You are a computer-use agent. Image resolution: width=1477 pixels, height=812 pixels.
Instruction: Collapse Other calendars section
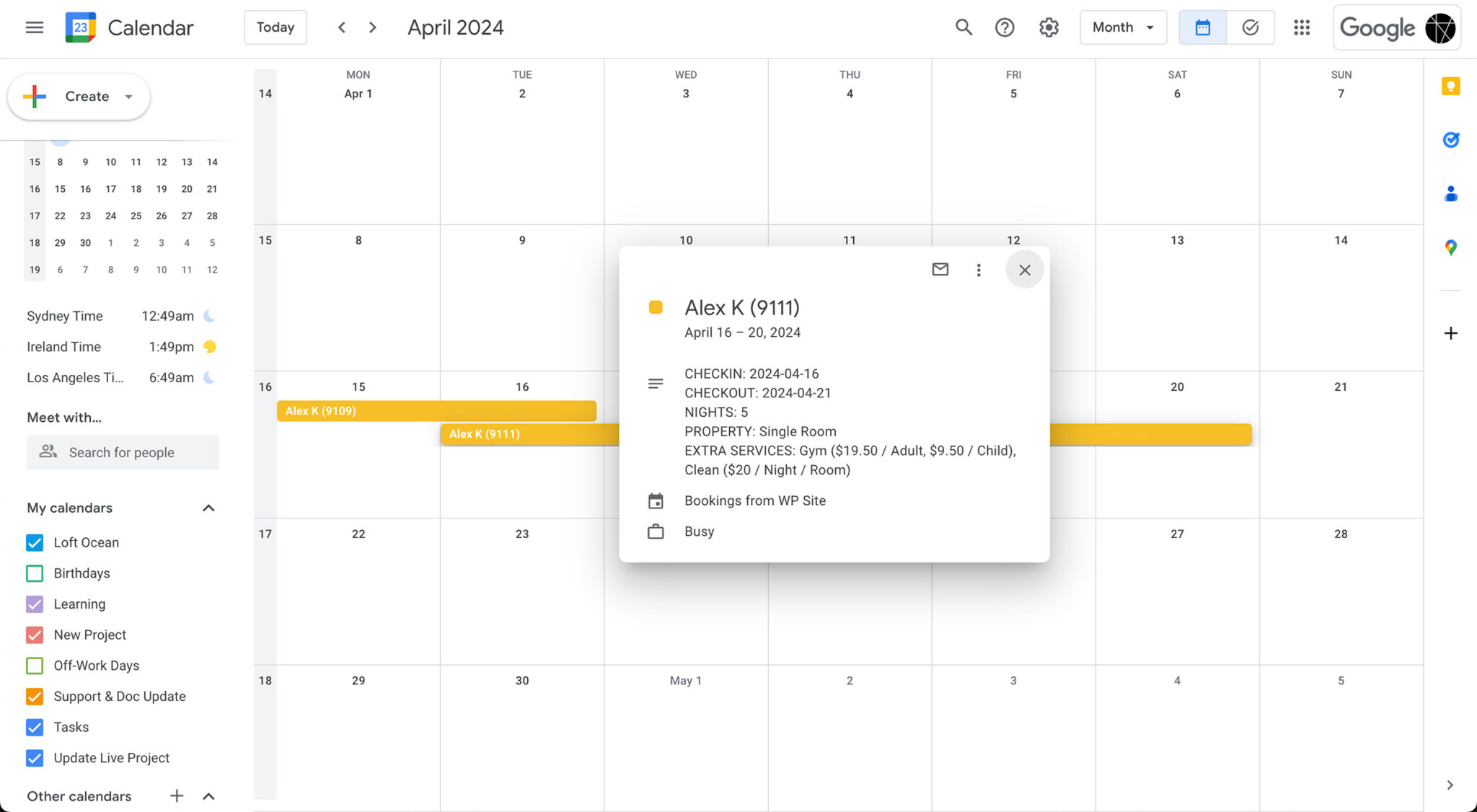click(x=208, y=795)
